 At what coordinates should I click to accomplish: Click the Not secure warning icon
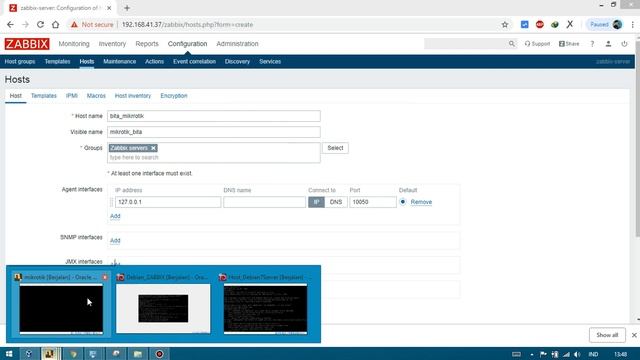74,24
